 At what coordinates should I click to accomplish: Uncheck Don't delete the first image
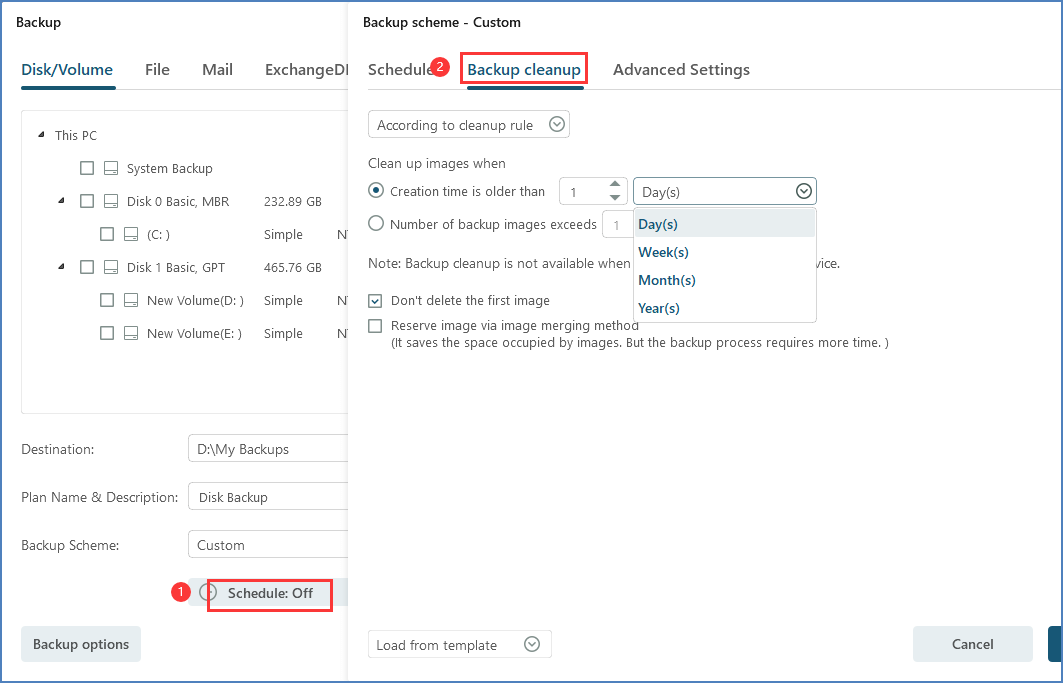(376, 301)
